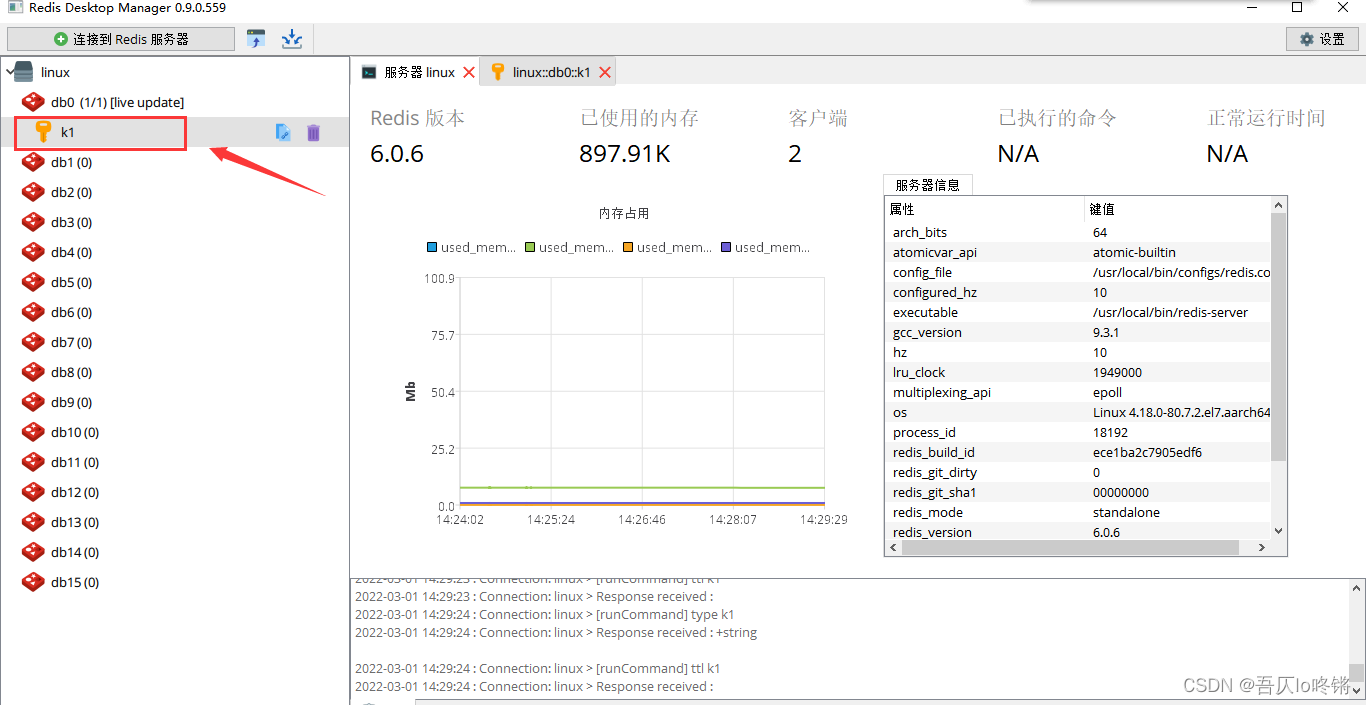This screenshot has height=705, width=1366.
Task: Toggle the blue used_mem legend swatch
Action: pyautogui.click(x=432, y=247)
